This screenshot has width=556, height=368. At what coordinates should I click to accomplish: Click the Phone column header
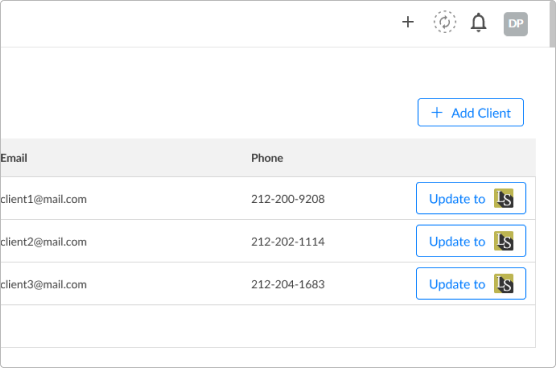click(267, 158)
